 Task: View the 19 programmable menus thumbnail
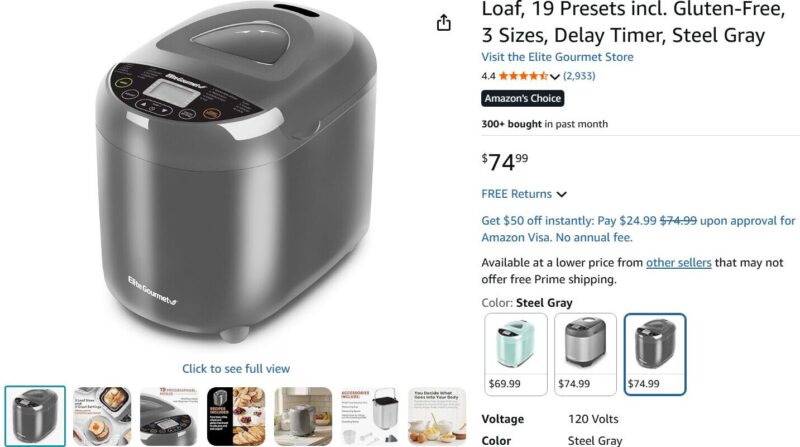169,416
